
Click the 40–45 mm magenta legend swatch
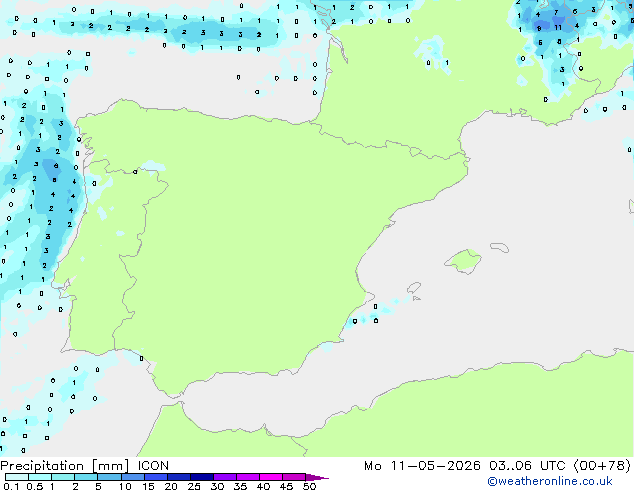click(271, 477)
